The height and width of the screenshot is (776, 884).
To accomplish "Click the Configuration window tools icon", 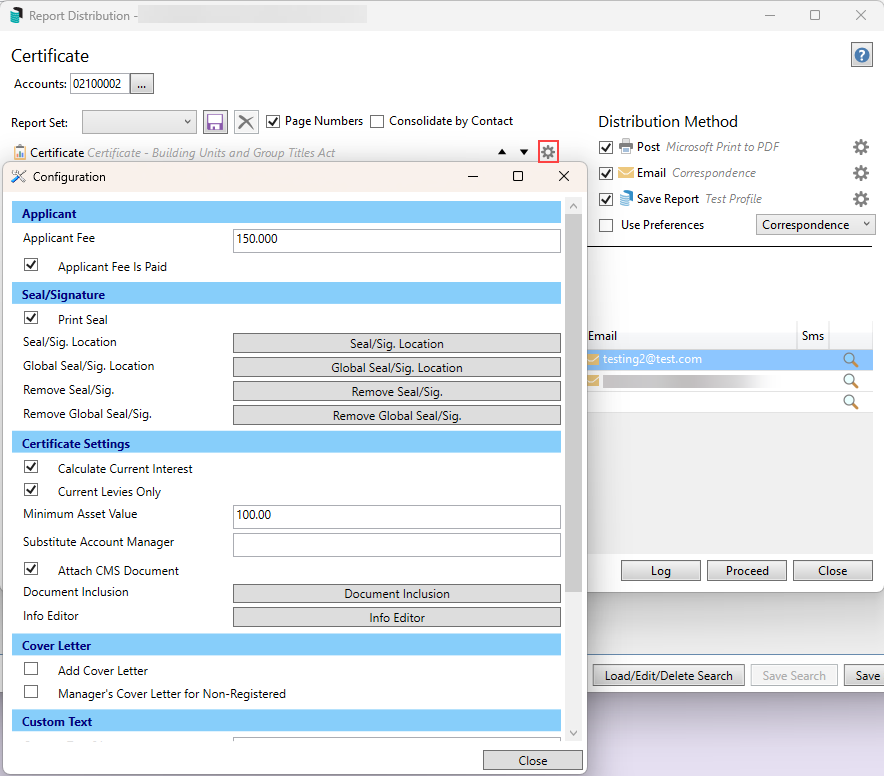I will [19, 177].
